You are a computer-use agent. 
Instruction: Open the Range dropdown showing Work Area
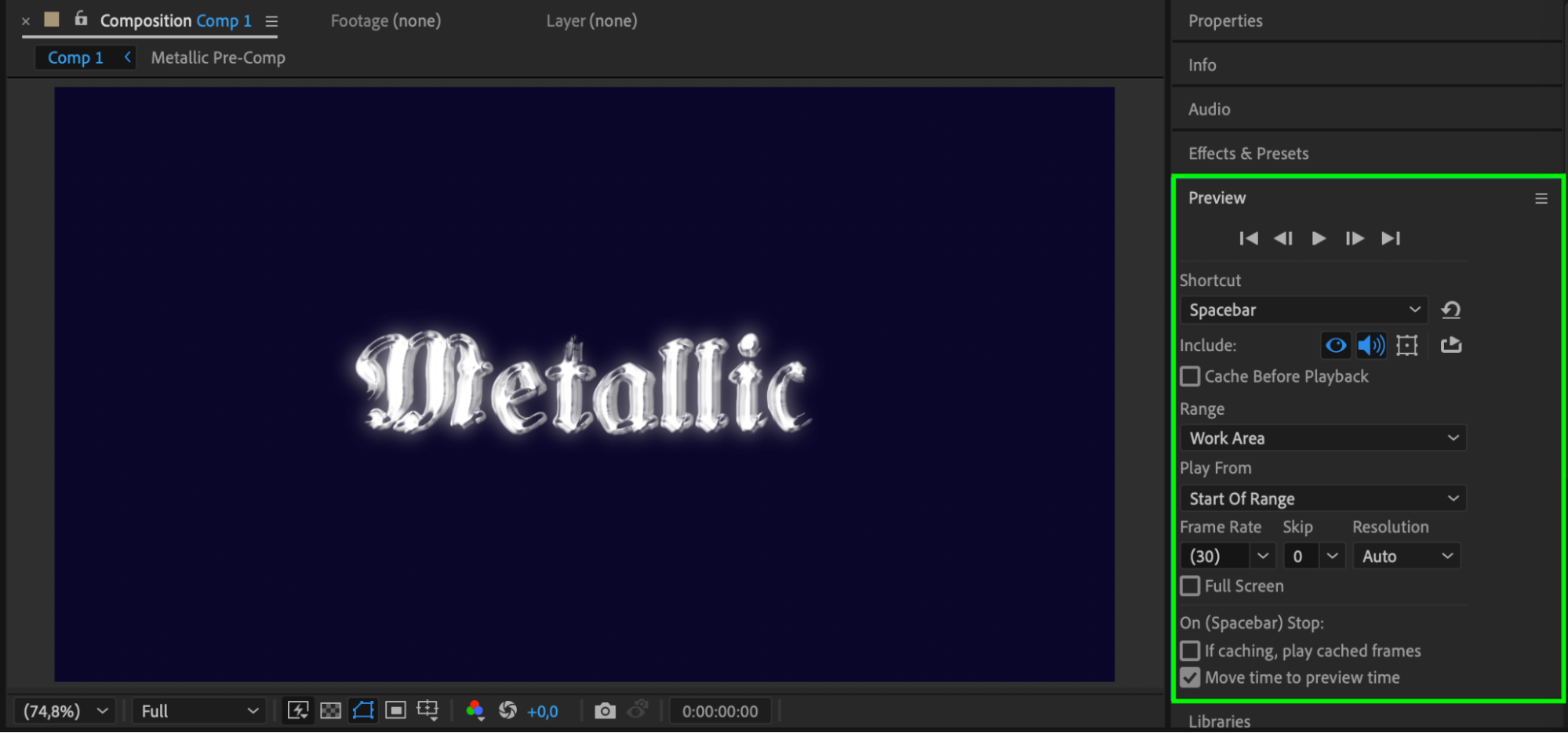click(1322, 438)
